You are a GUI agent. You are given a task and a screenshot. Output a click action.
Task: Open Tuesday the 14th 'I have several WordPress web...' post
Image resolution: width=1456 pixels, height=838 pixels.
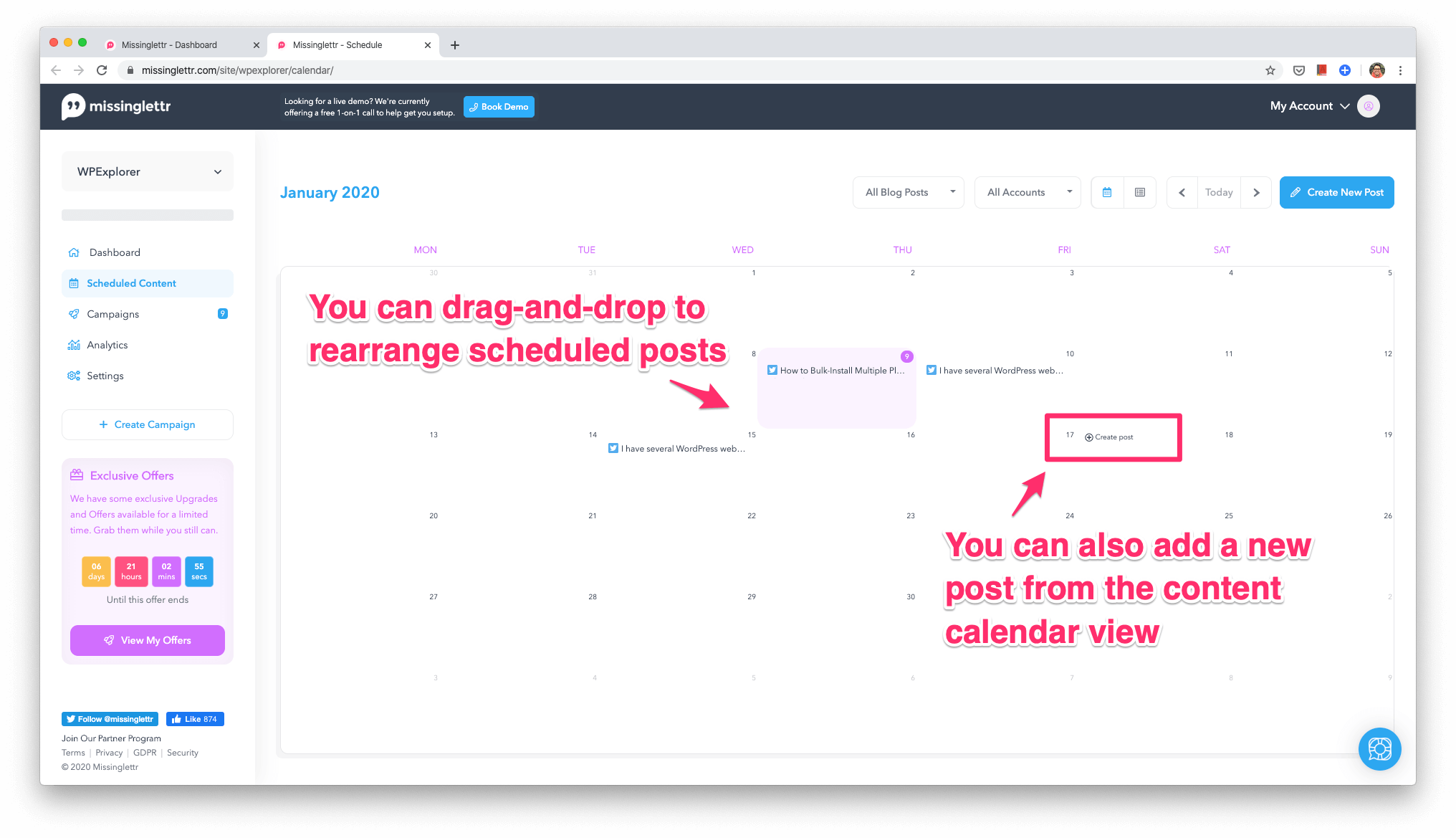pyautogui.click(x=677, y=449)
